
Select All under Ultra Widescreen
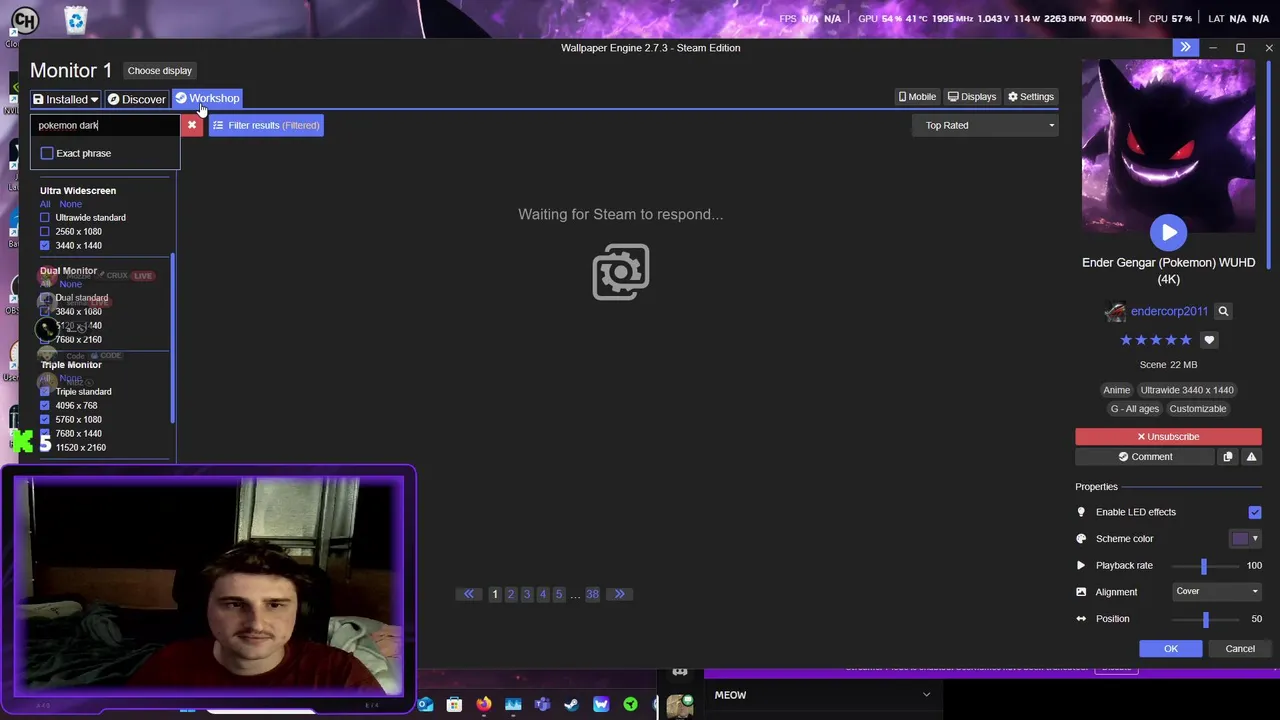point(45,204)
